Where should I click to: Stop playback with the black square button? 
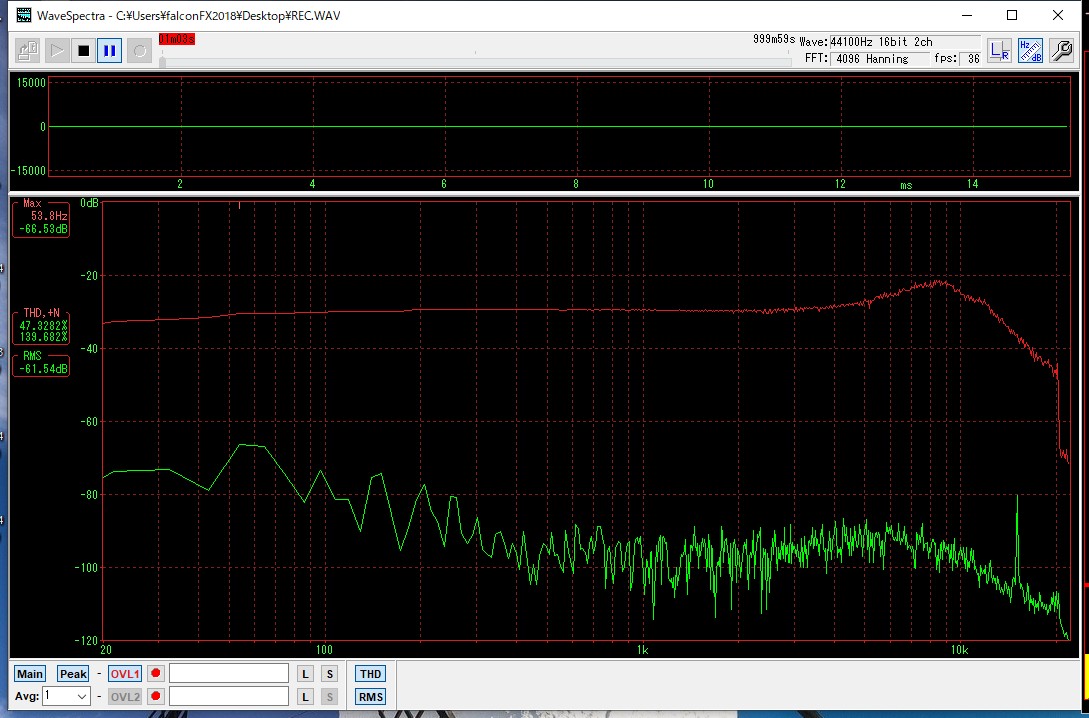click(83, 50)
